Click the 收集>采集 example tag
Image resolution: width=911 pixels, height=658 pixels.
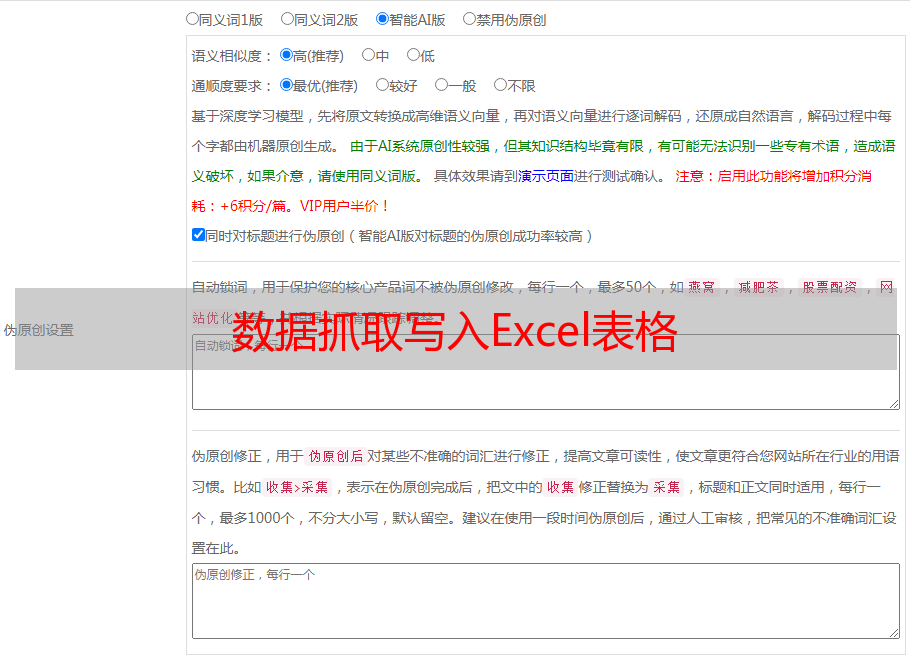click(x=297, y=487)
